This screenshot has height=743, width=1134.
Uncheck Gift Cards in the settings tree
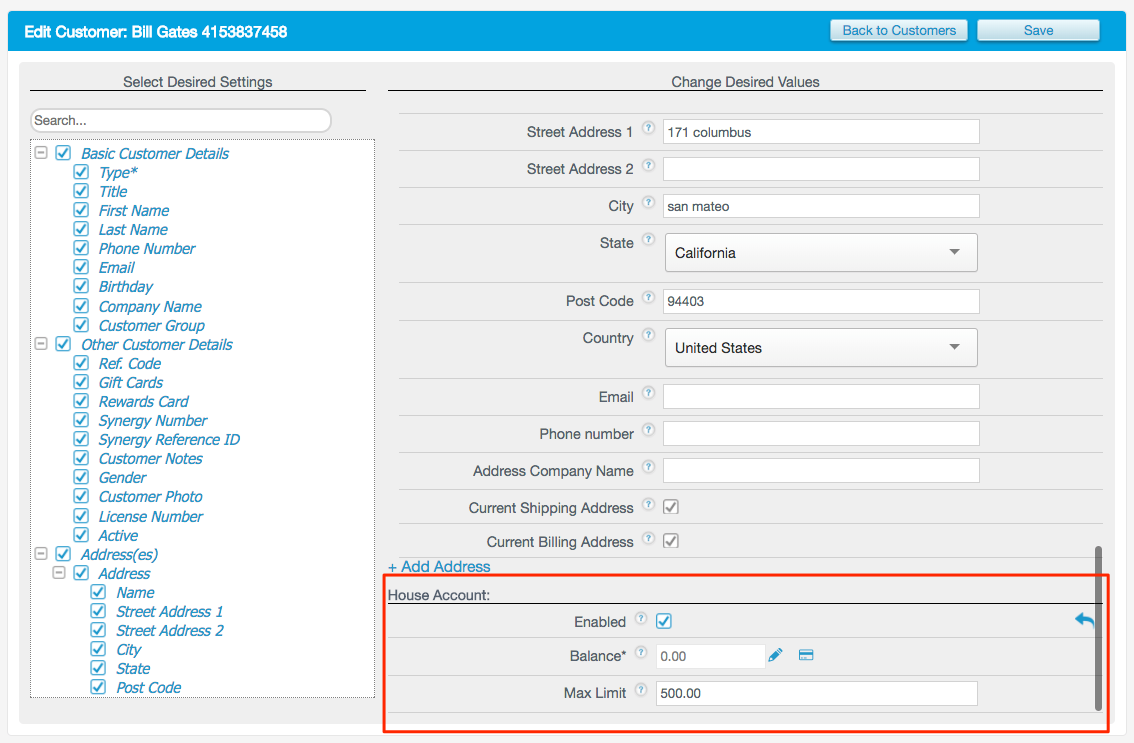[x=81, y=381]
